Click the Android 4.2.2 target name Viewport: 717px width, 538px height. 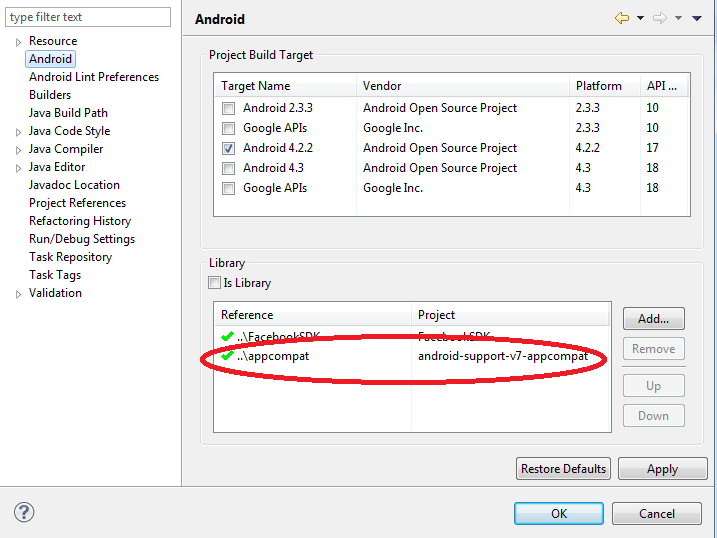coord(278,148)
